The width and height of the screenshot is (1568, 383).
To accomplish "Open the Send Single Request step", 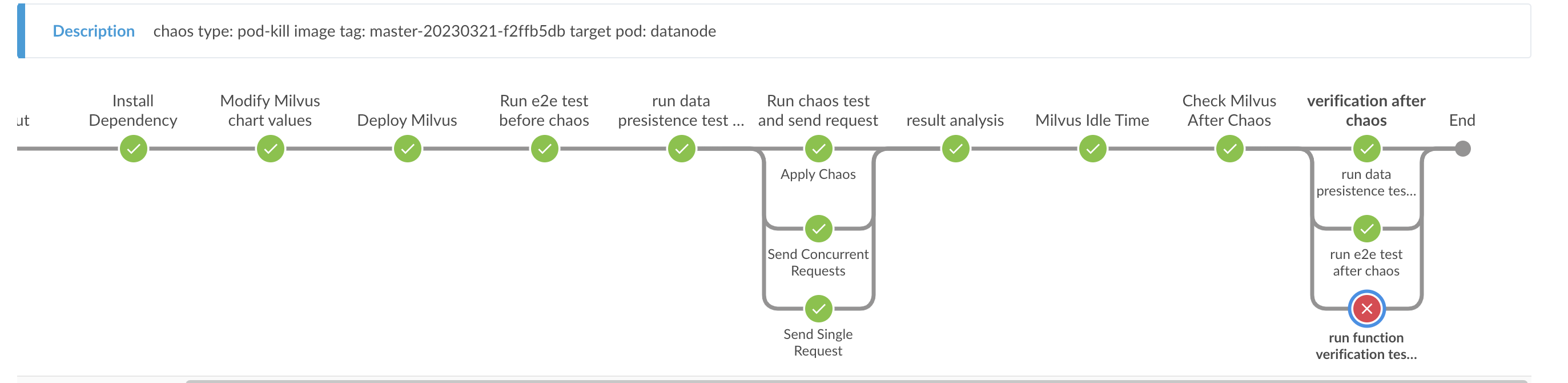I will pos(819,309).
